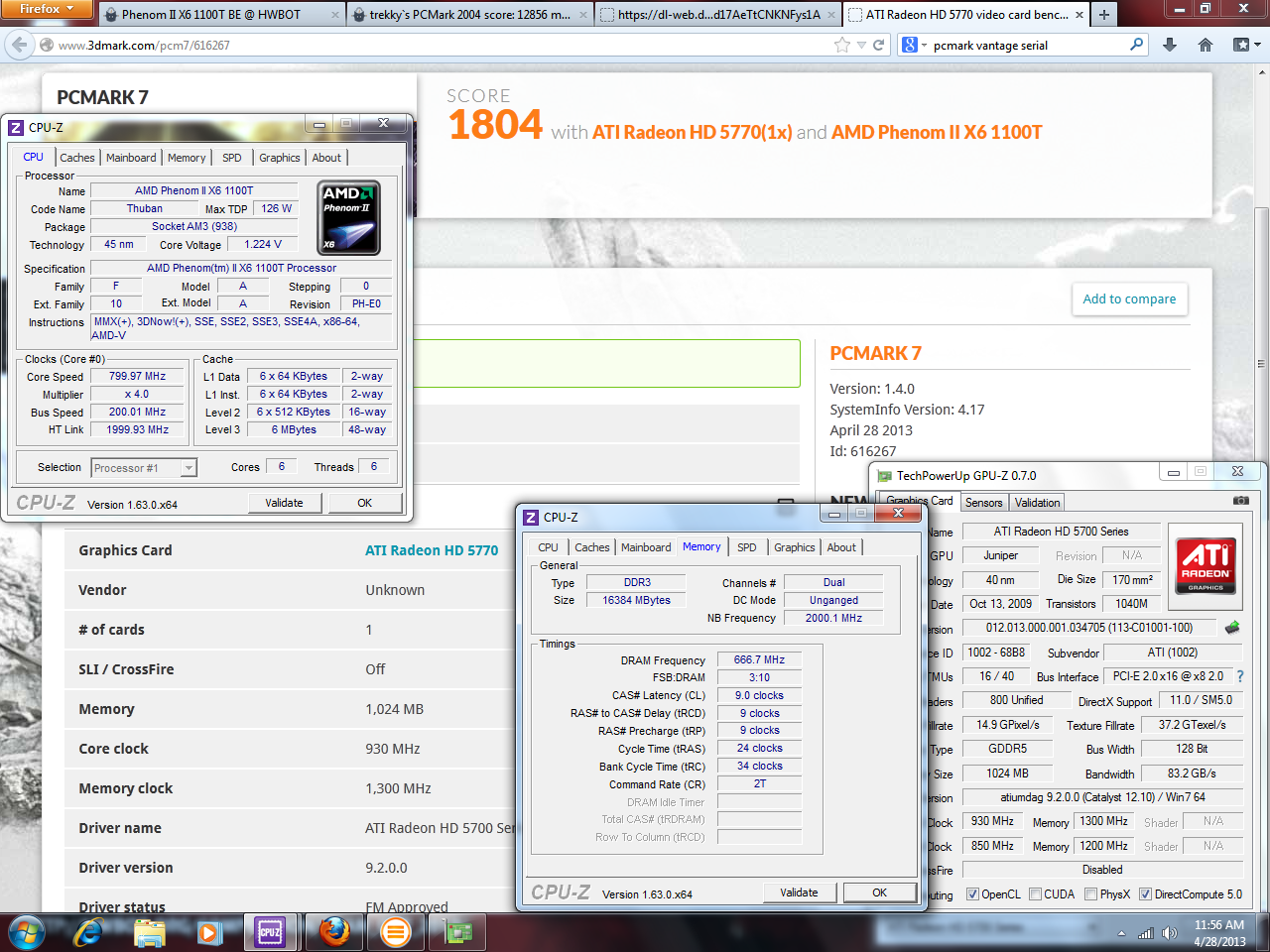Click OK in CPU-Z processor window
1270x952 pixels.
pyautogui.click(x=364, y=503)
